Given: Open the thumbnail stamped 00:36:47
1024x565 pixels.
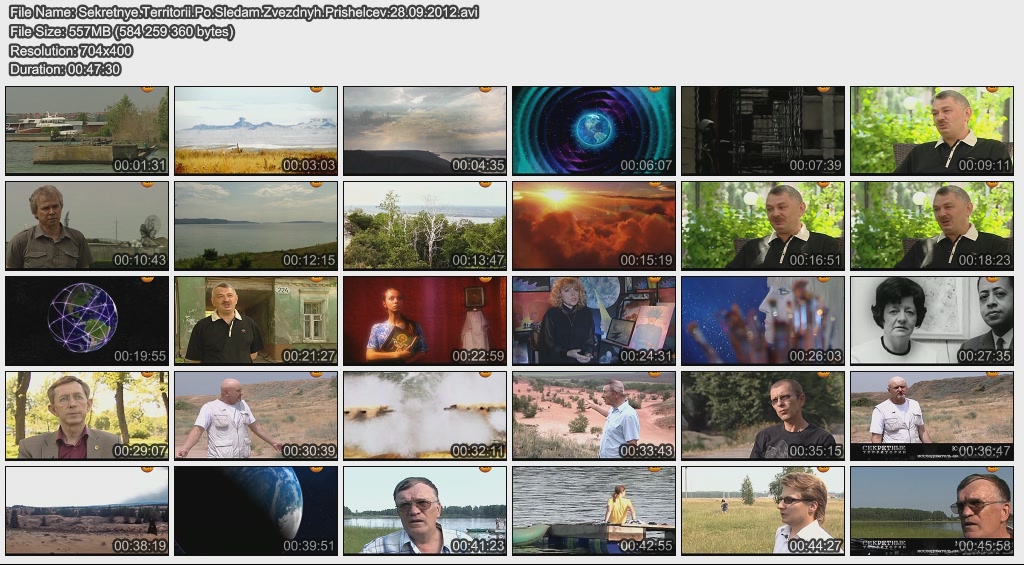Looking at the screenshot, I should [932, 415].
